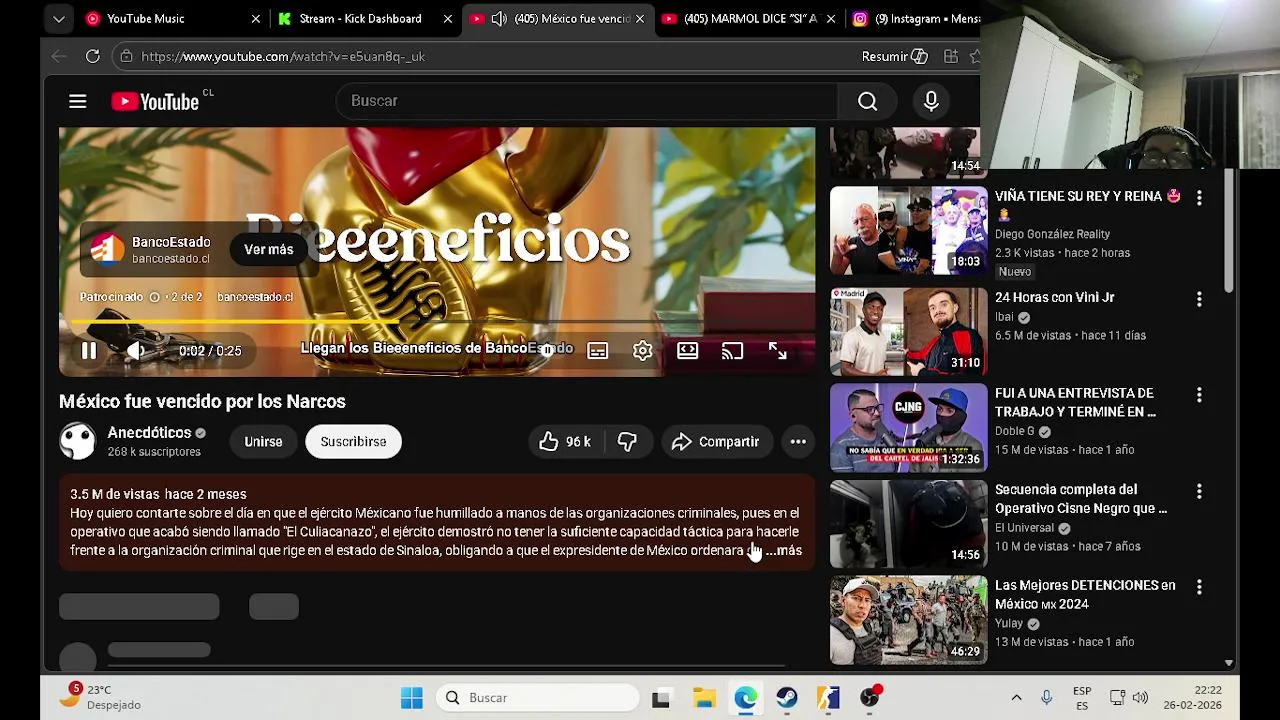Open the tab list dropdown chevron

click(58, 18)
